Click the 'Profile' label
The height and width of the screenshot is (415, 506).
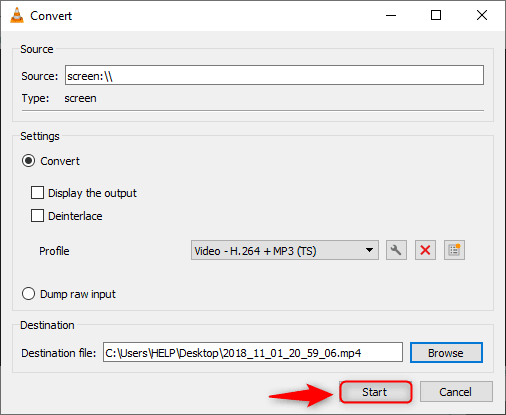coord(54,251)
